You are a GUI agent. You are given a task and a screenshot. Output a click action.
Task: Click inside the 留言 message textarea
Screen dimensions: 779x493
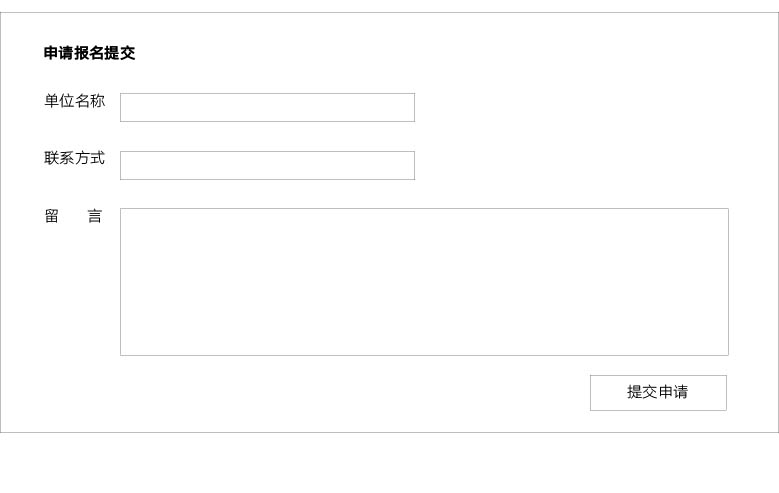(x=424, y=282)
